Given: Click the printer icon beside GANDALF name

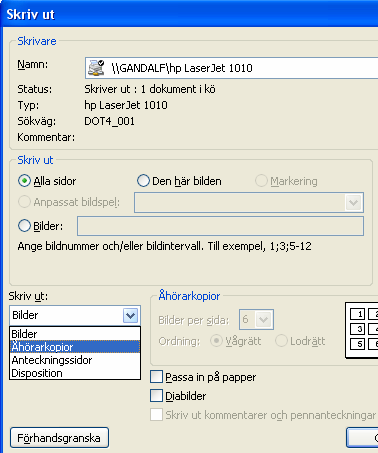Looking at the screenshot, I should click(96, 68).
